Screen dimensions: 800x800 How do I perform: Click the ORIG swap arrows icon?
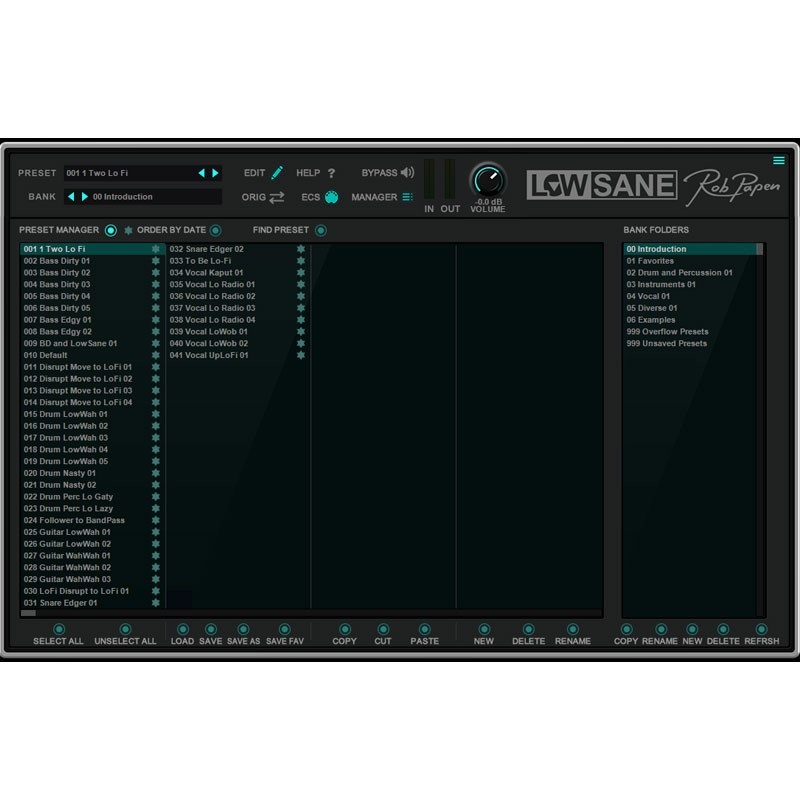[277, 197]
